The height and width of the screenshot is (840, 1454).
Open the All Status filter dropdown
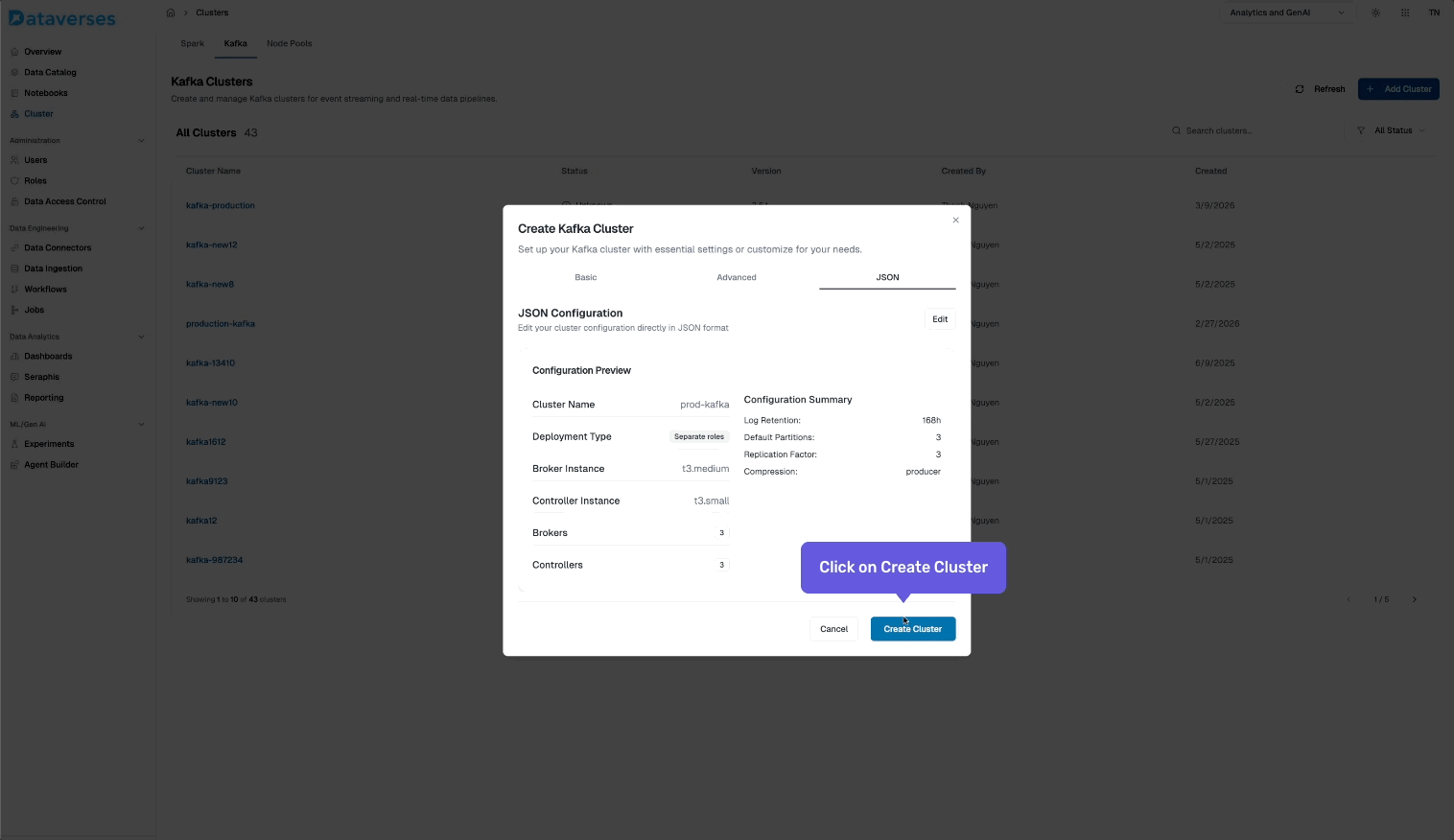(x=1391, y=130)
